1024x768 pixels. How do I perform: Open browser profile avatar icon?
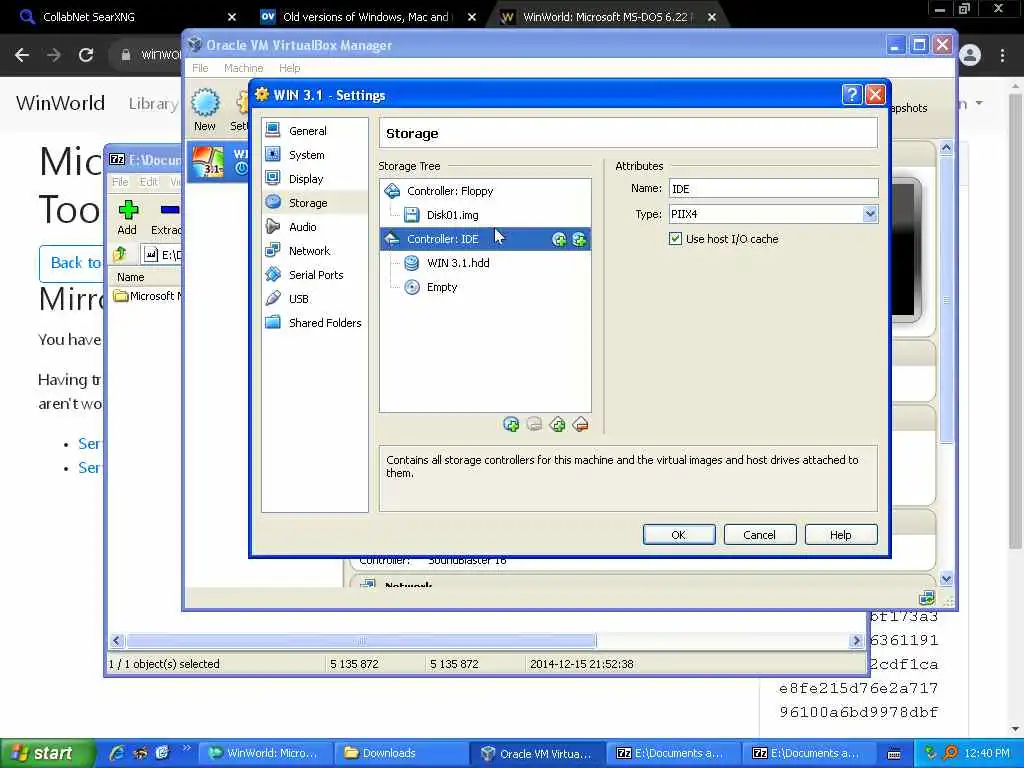(970, 55)
